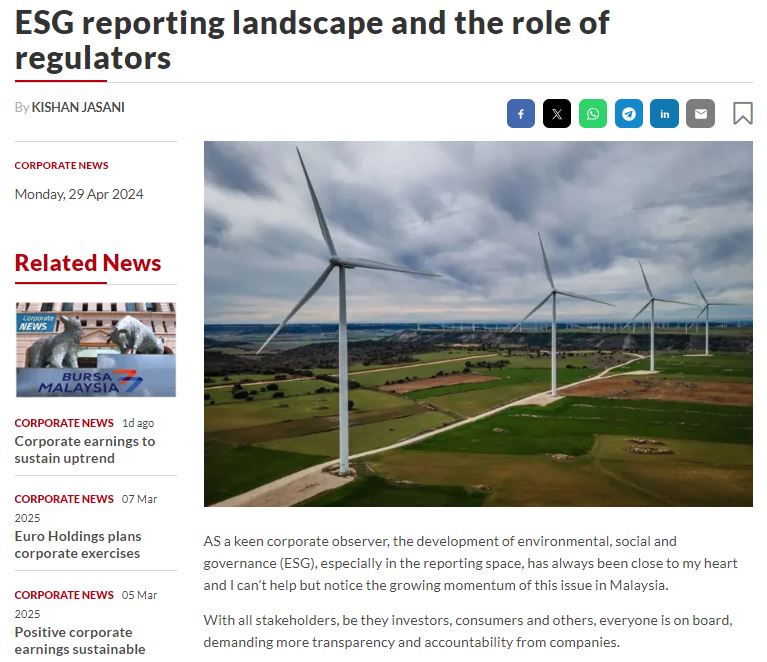Open Corporate News category above the date
The width and height of the screenshot is (767, 662).
[x=61, y=165]
